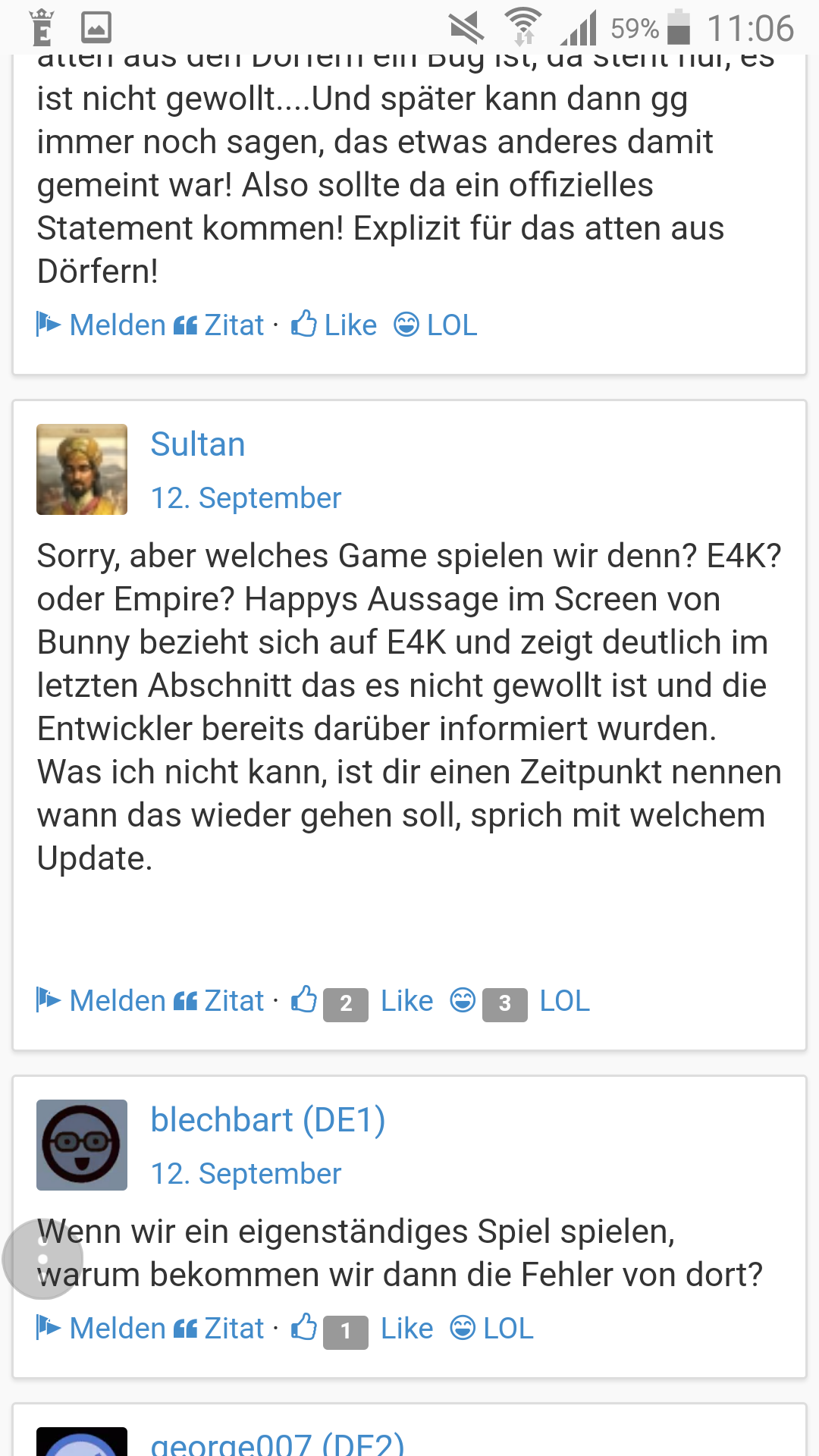View the 2 likes count badge on Sultan's post
Image resolution: width=819 pixels, height=1456 pixels.
tap(346, 1004)
